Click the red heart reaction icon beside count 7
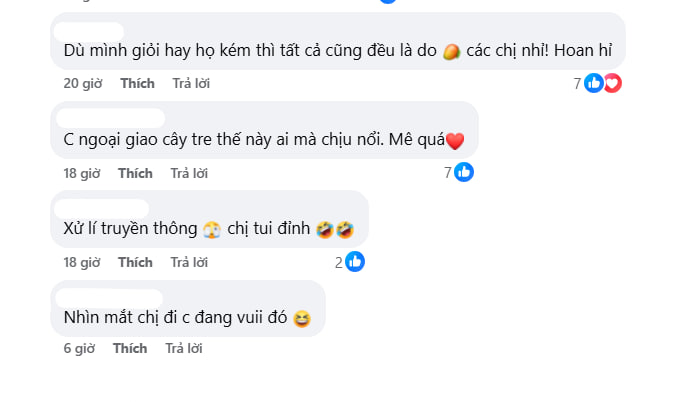This screenshot has height=402, width=690. point(612,83)
